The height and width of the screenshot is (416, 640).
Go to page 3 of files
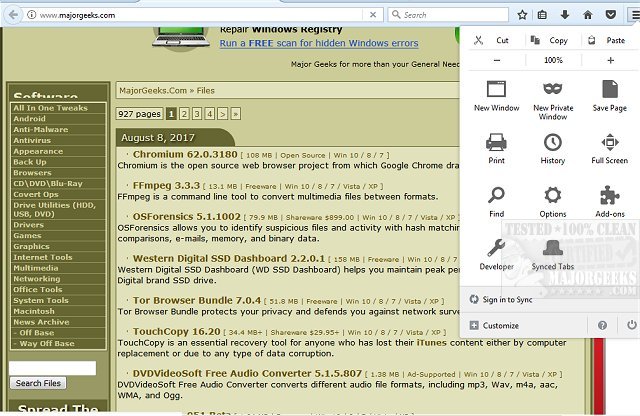[197, 114]
